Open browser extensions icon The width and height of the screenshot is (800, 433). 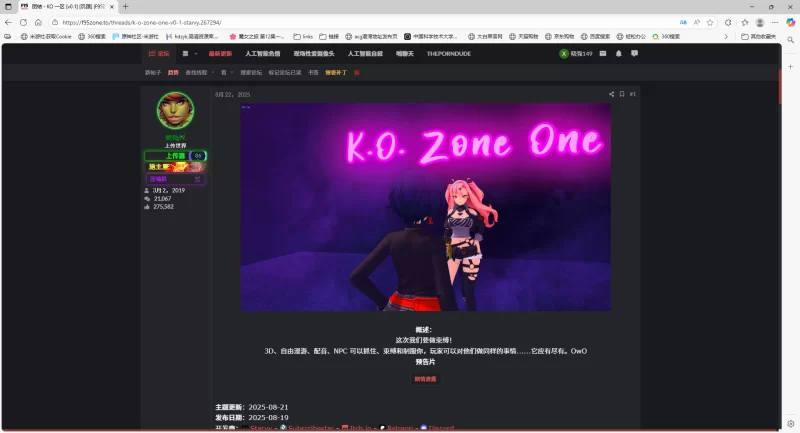pyautogui.click(x=728, y=22)
